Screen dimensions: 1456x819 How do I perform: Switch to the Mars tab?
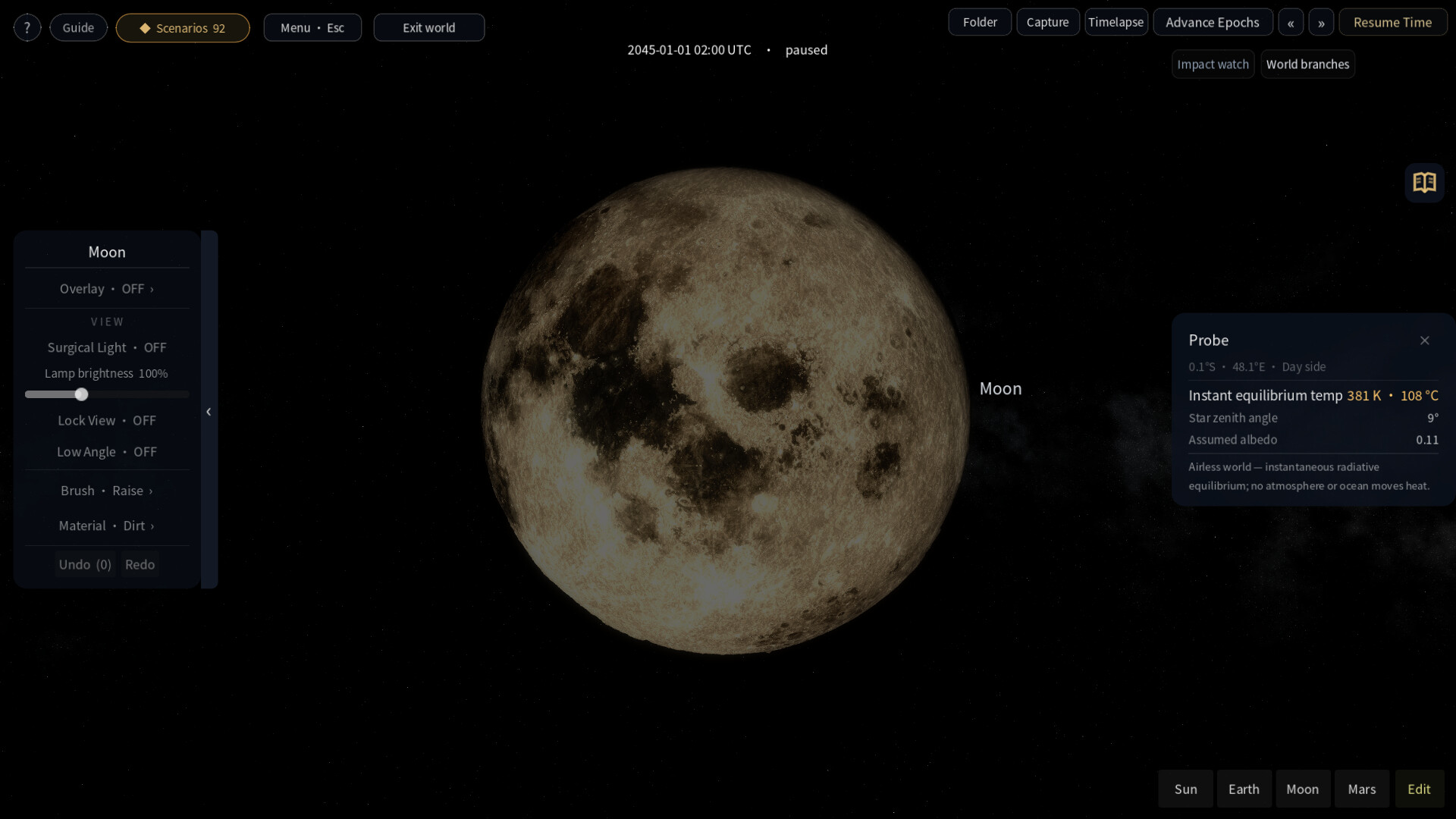pyautogui.click(x=1361, y=789)
